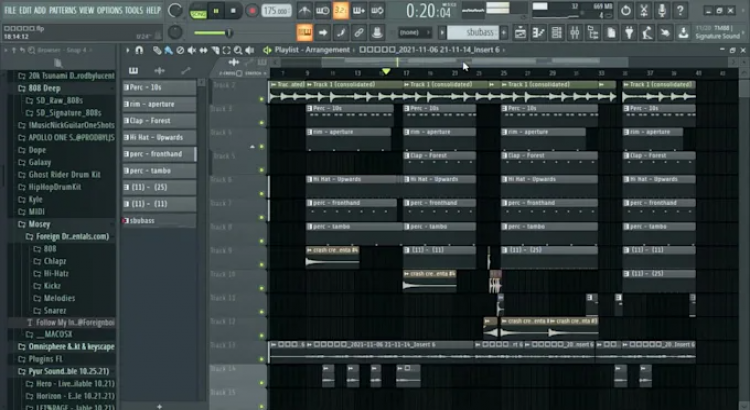Open the PATTERNS menu
Screen dimensions: 750x410
[x=62, y=10]
